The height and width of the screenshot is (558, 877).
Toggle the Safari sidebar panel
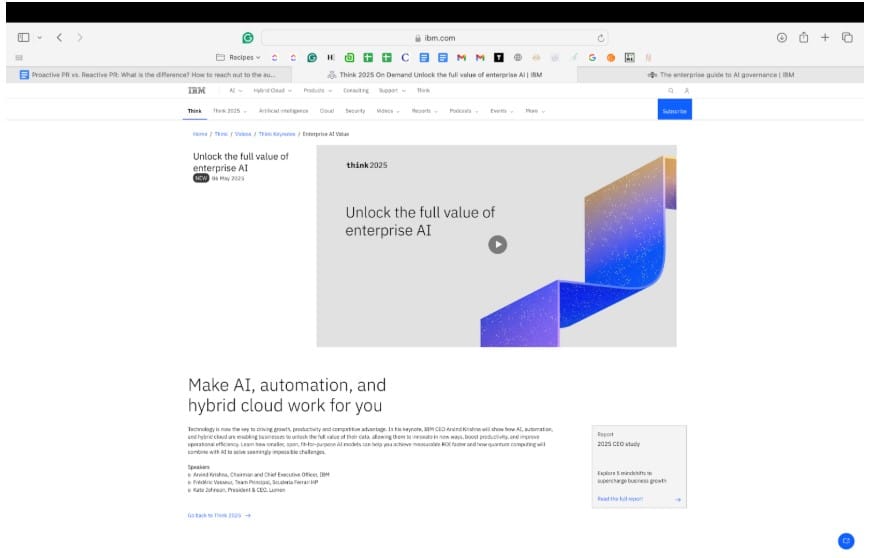tap(24, 37)
